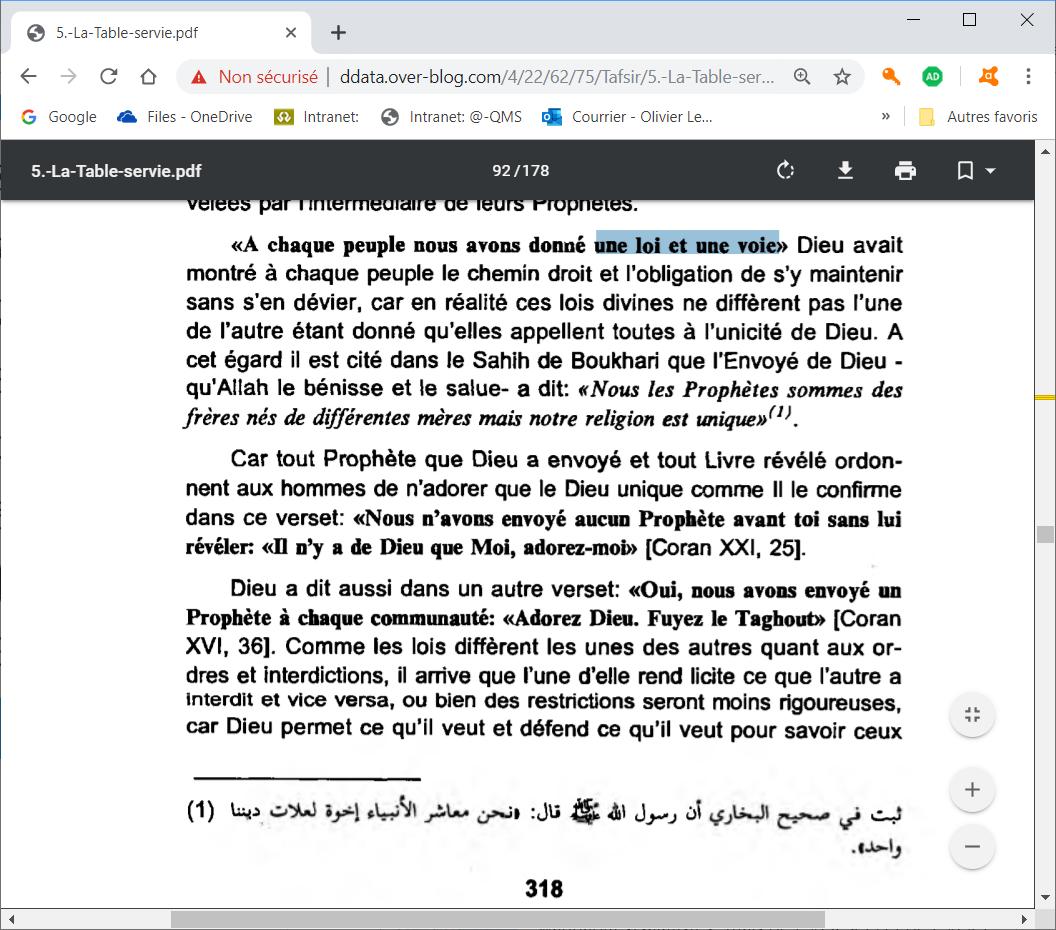The width and height of the screenshot is (1056, 930).
Task: Open the Files - OneDrive bookmark
Action: [x=185, y=117]
